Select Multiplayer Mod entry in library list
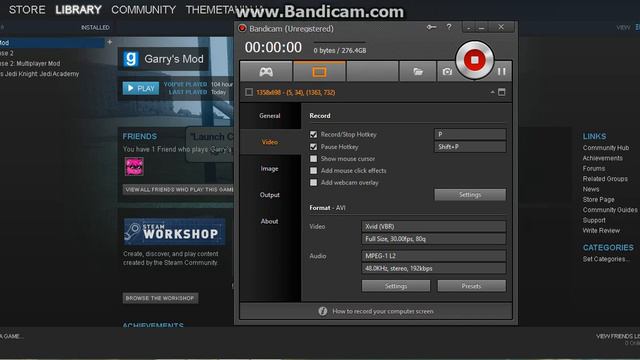Viewport: 640px width, 360px height. [x=30, y=63]
